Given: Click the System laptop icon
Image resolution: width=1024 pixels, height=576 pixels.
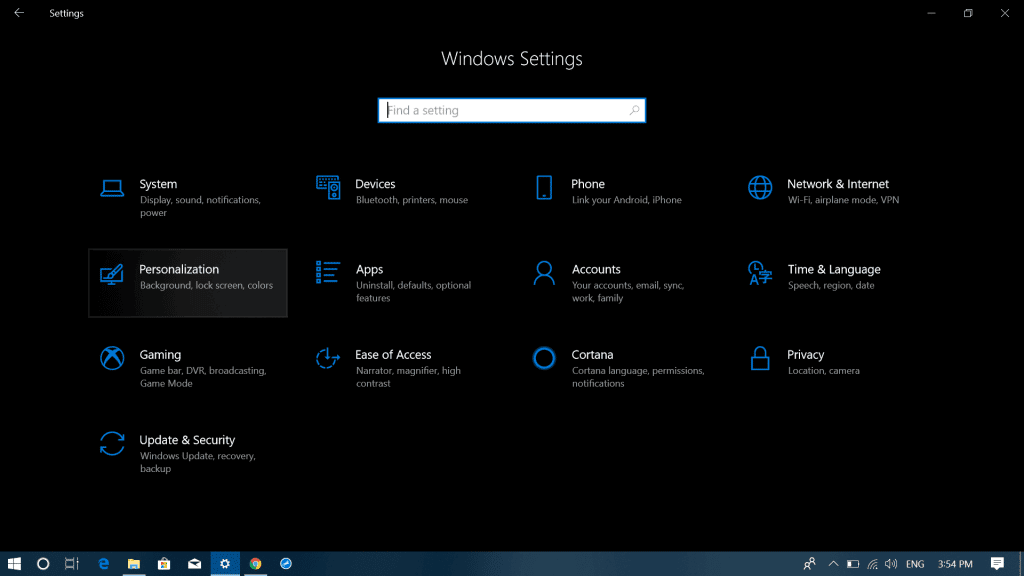Looking at the screenshot, I should click(112, 188).
